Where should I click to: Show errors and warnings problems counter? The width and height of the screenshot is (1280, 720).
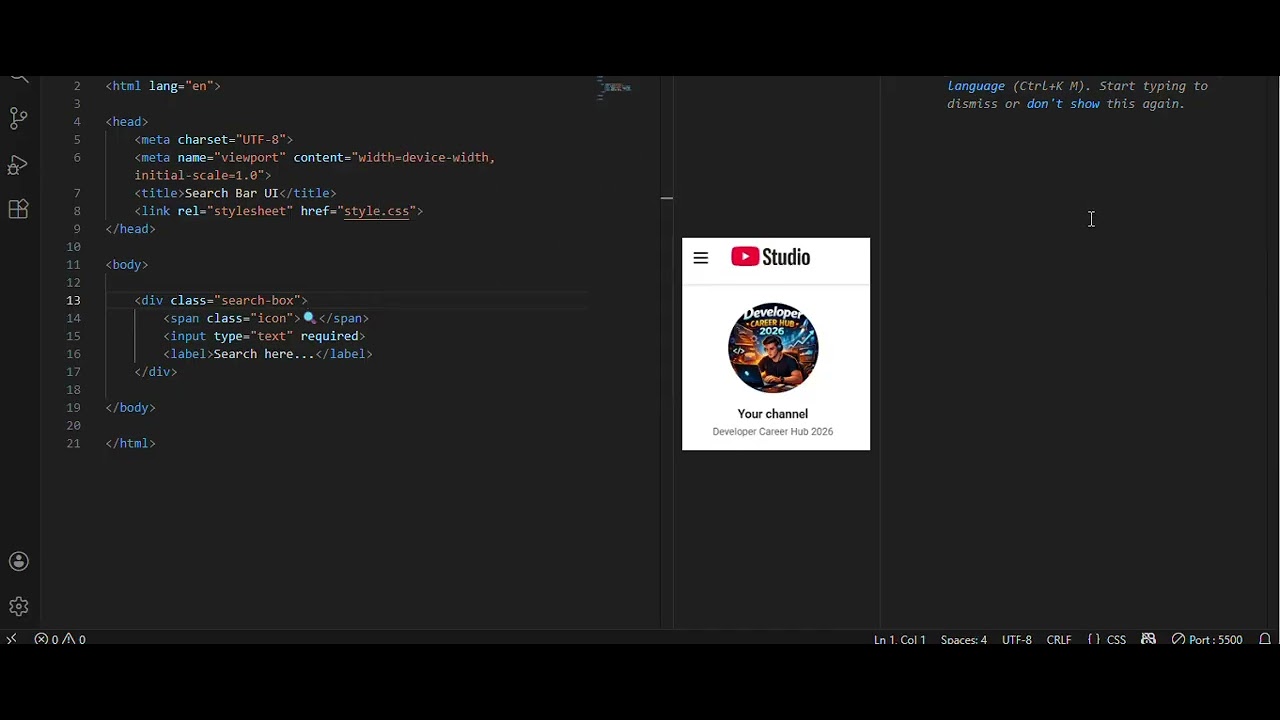click(60, 639)
